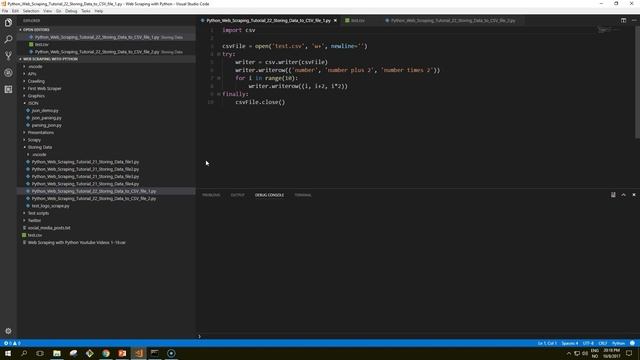This screenshot has height=360, width=640.
Task: Open the Explorer view in activity bar
Action: 8,22
